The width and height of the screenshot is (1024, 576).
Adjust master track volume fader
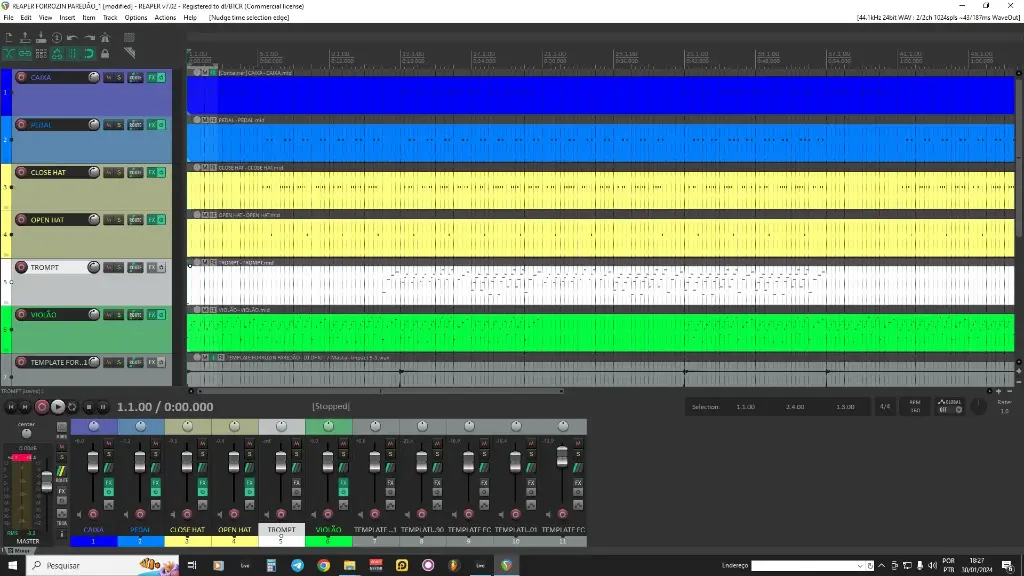pyautogui.click(x=47, y=483)
